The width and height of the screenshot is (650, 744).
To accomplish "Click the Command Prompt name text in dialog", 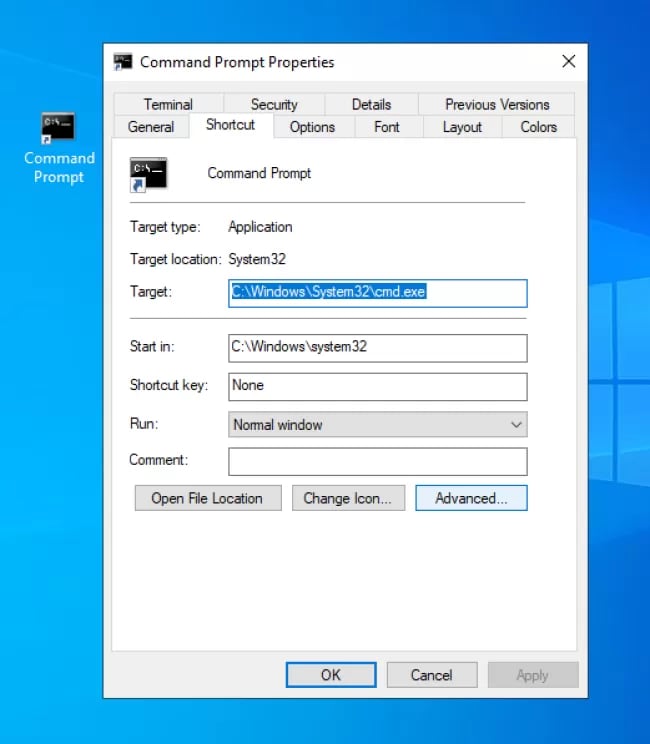I will [x=259, y=173].
